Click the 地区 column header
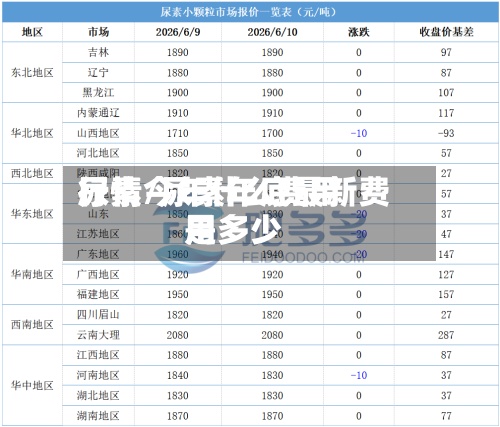 coord(32,32)
